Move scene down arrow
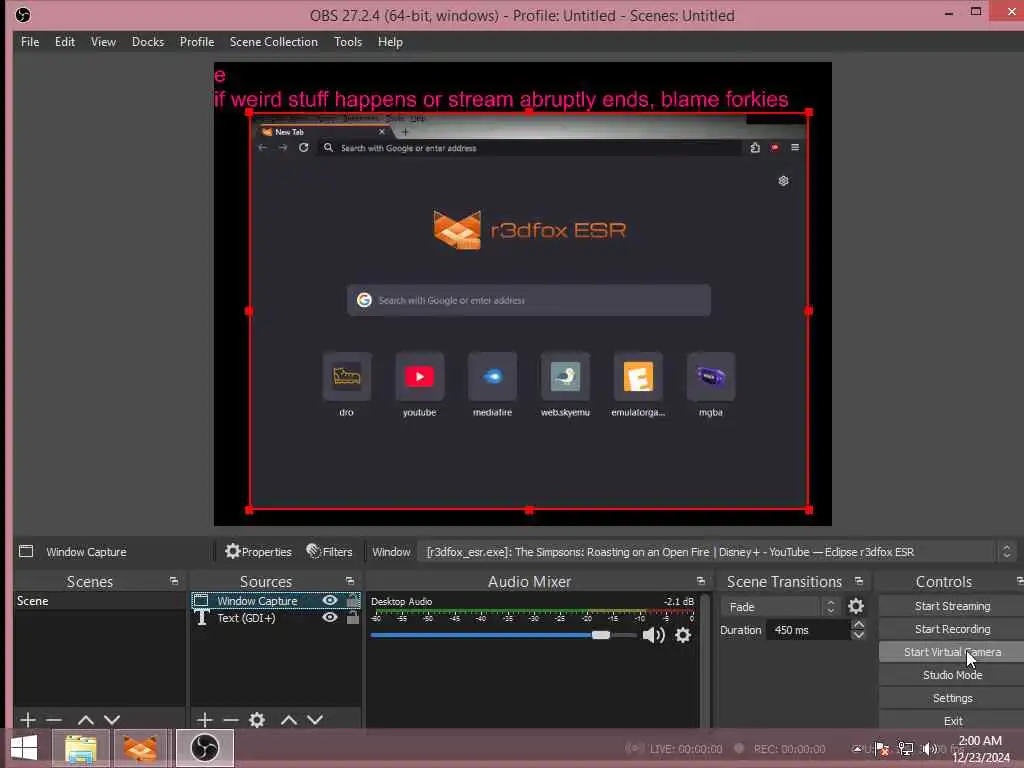This screenshot has width=1024, height=768. tap(112, 720)
